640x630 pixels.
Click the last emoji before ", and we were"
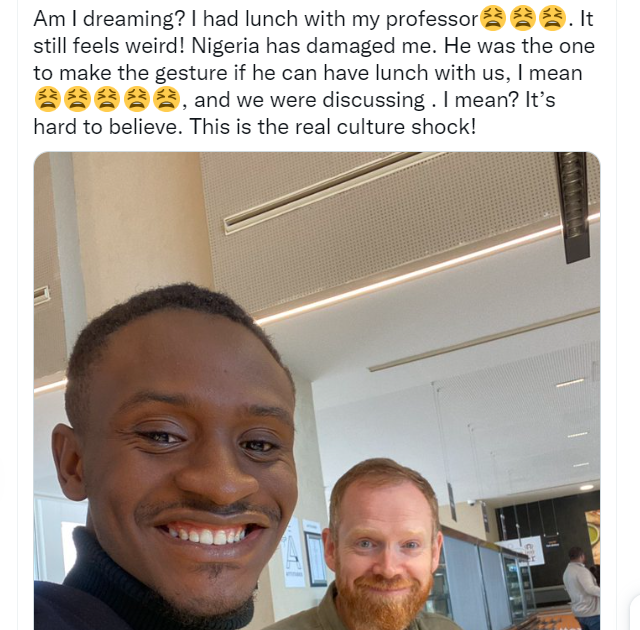coord(166,100)
